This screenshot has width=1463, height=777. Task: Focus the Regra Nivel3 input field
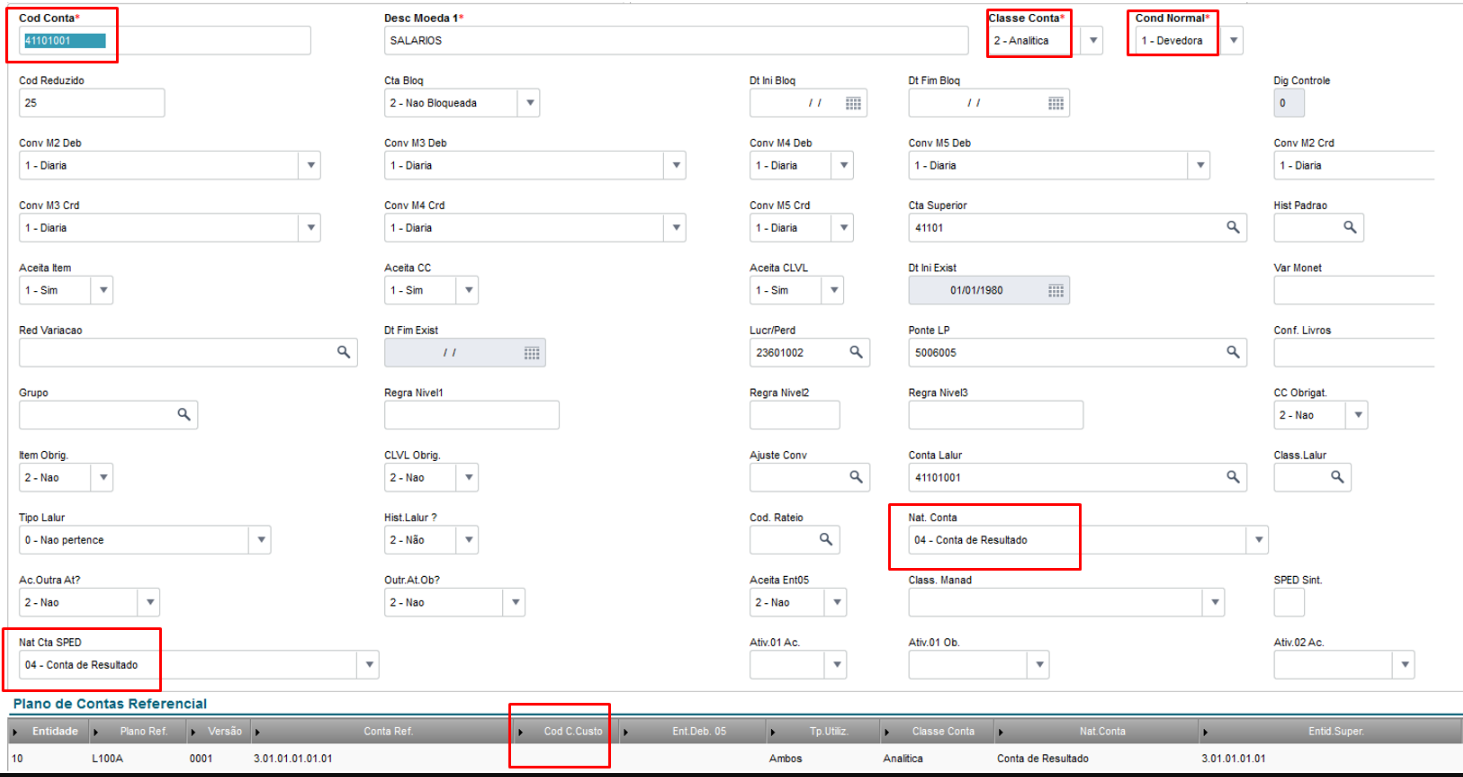[x=996, y=415]
